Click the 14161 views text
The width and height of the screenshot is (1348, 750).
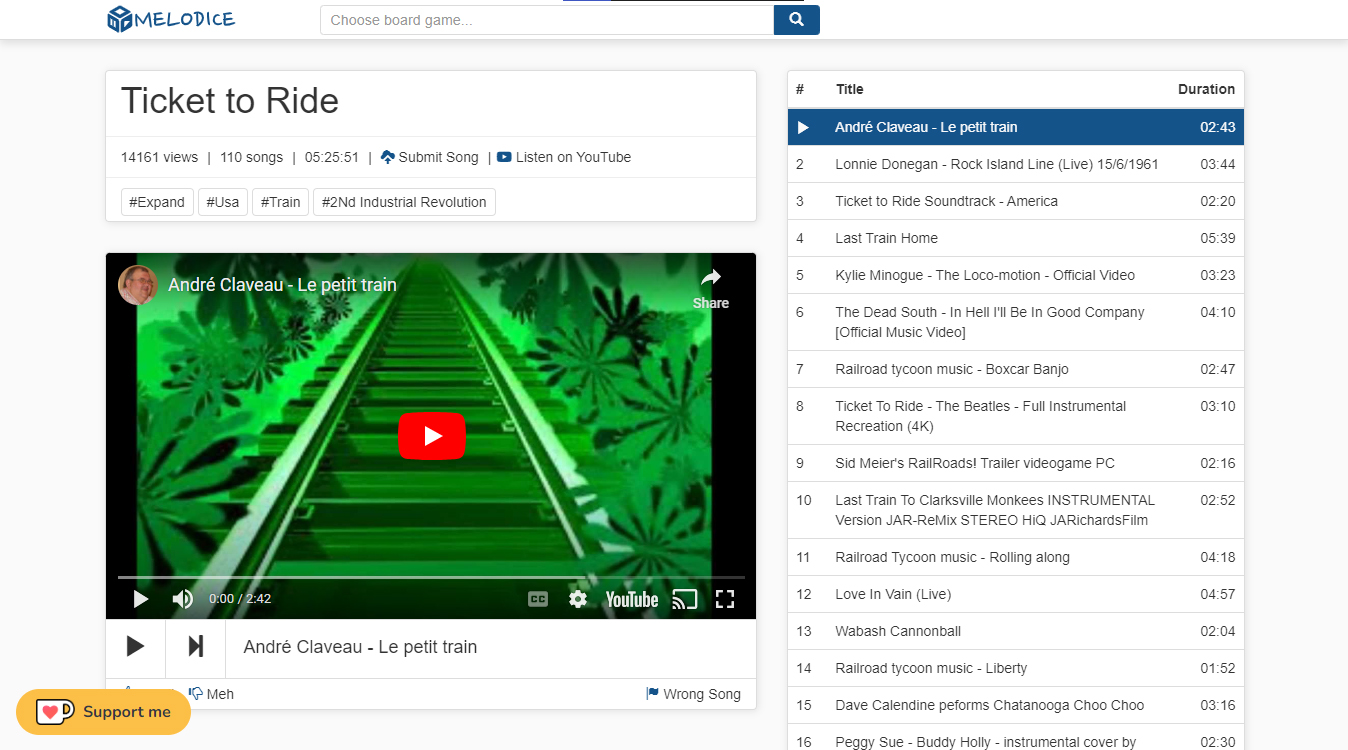160,157
